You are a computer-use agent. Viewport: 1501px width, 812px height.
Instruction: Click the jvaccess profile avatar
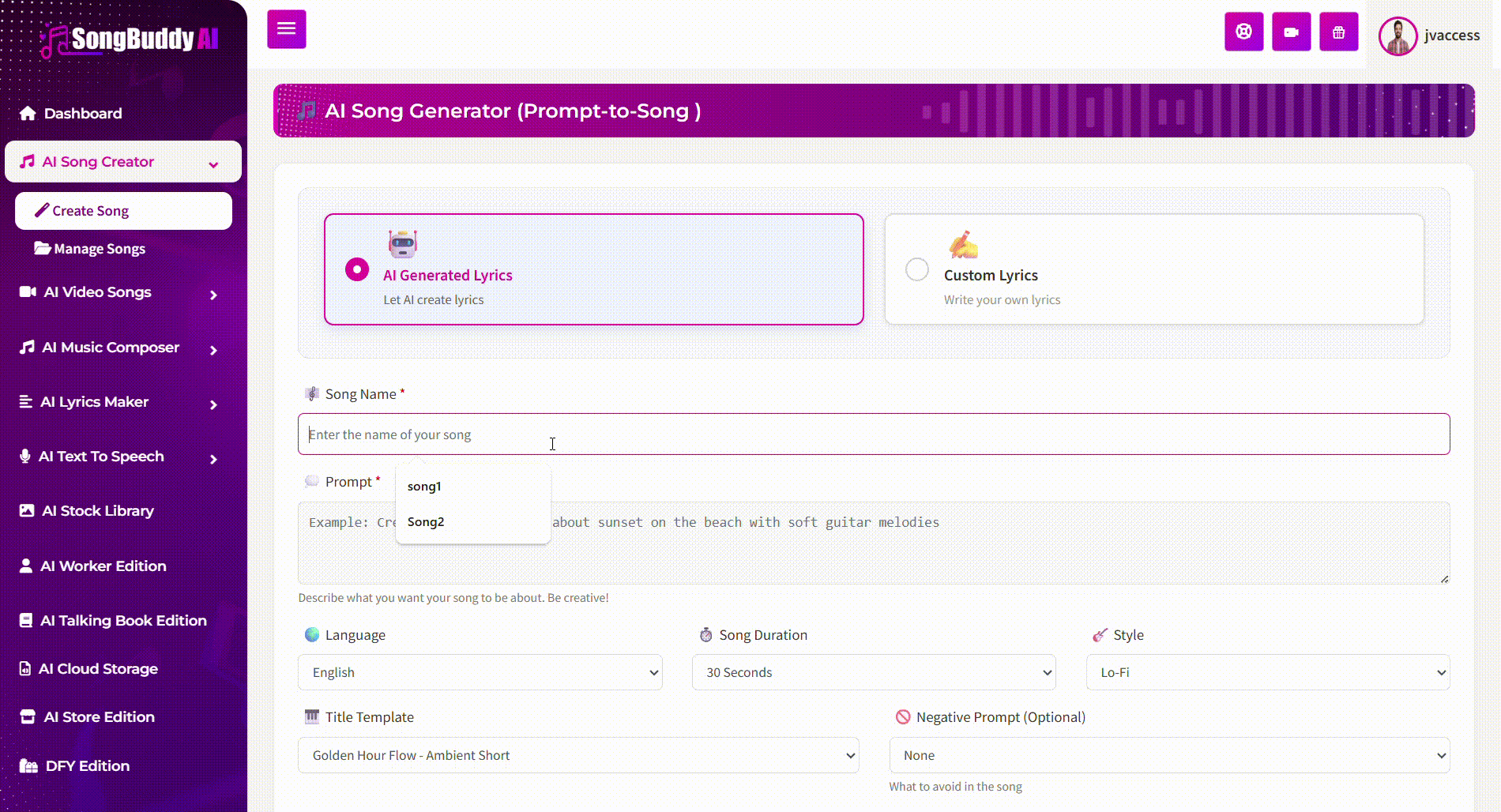(1398, 36)
